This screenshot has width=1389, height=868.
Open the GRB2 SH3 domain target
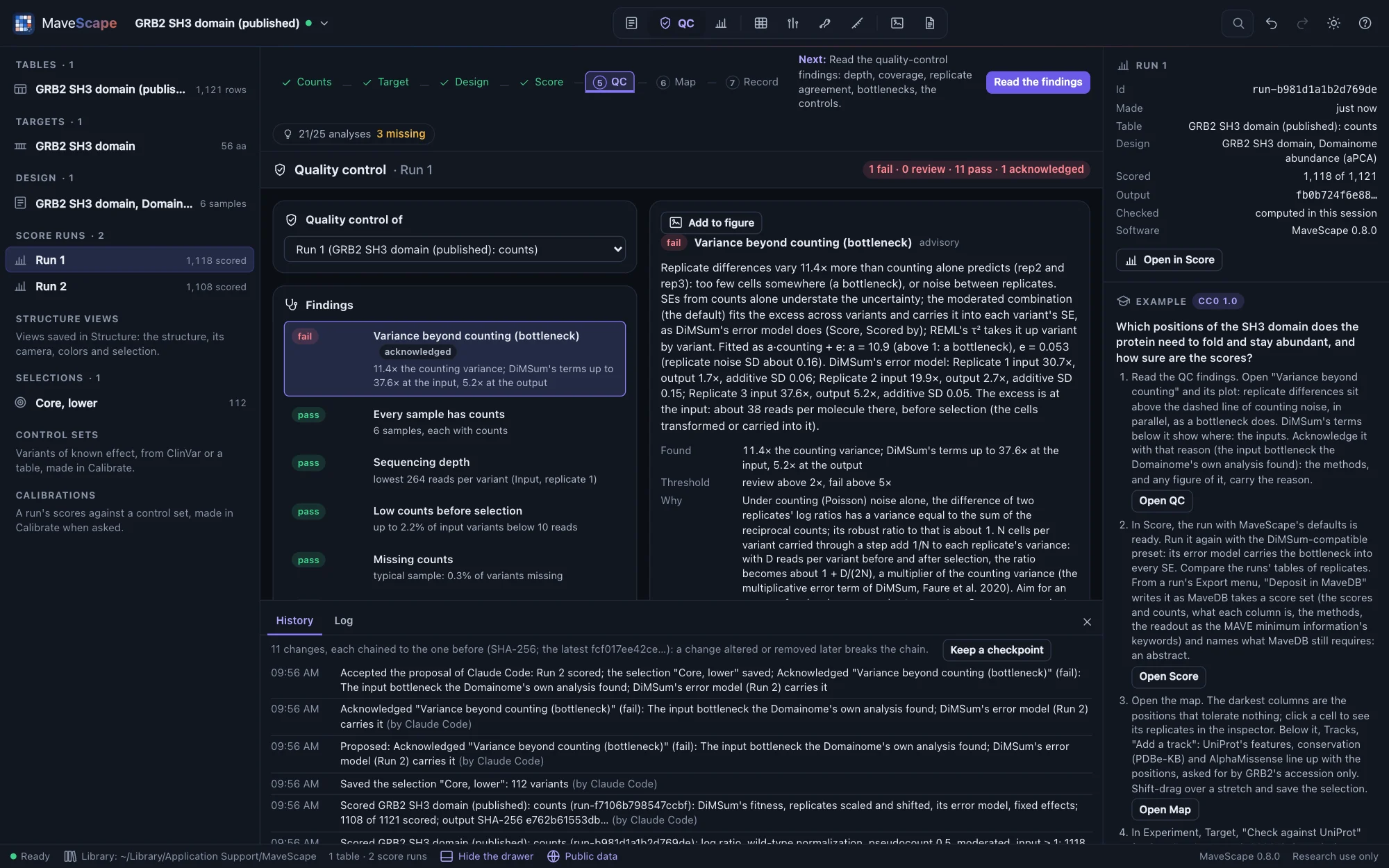tap(130, 146)
